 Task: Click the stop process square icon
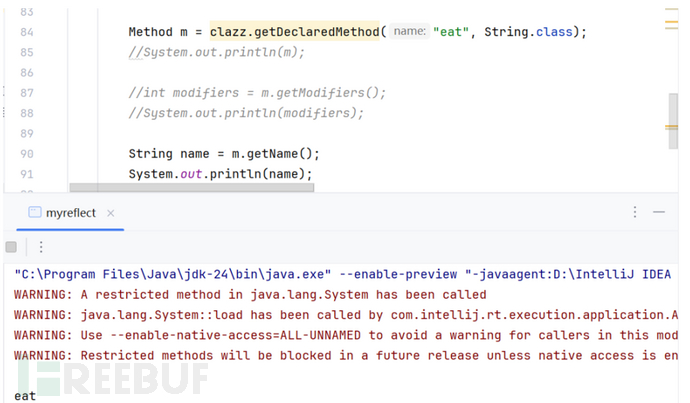tap(11, 247)
